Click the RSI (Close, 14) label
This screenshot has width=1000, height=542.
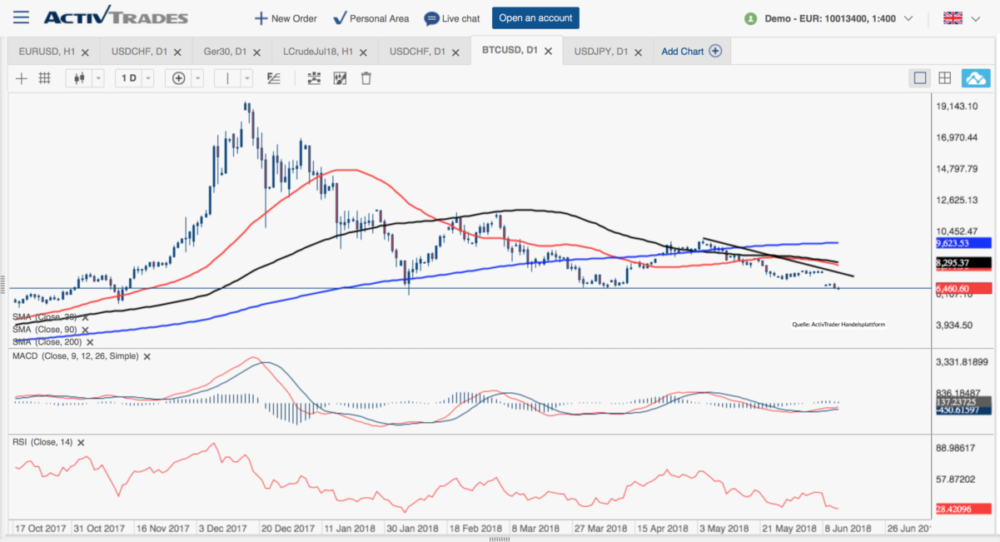42,442
